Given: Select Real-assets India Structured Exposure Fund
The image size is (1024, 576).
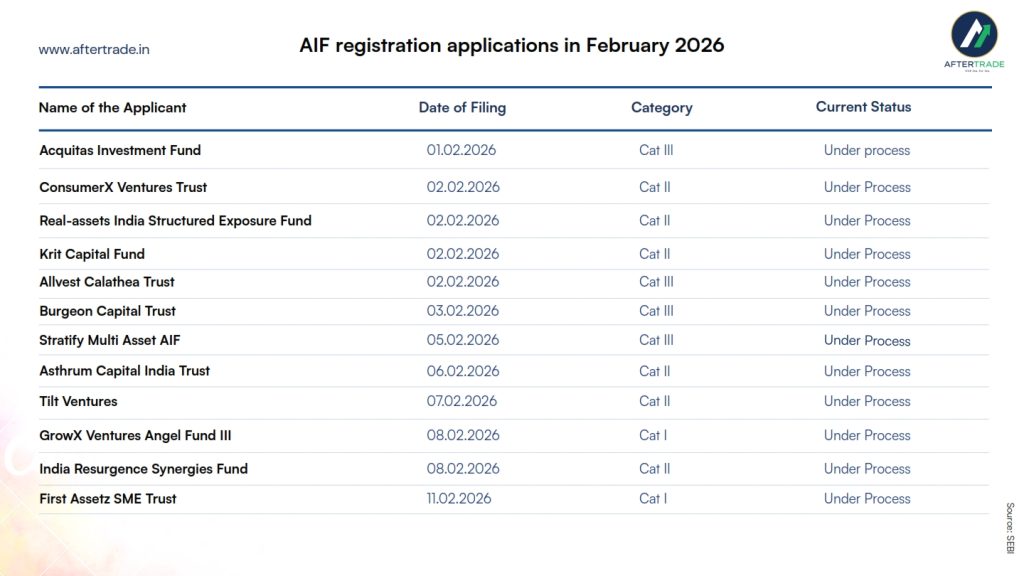Looking at the screenshot, I should coord(175,220).
